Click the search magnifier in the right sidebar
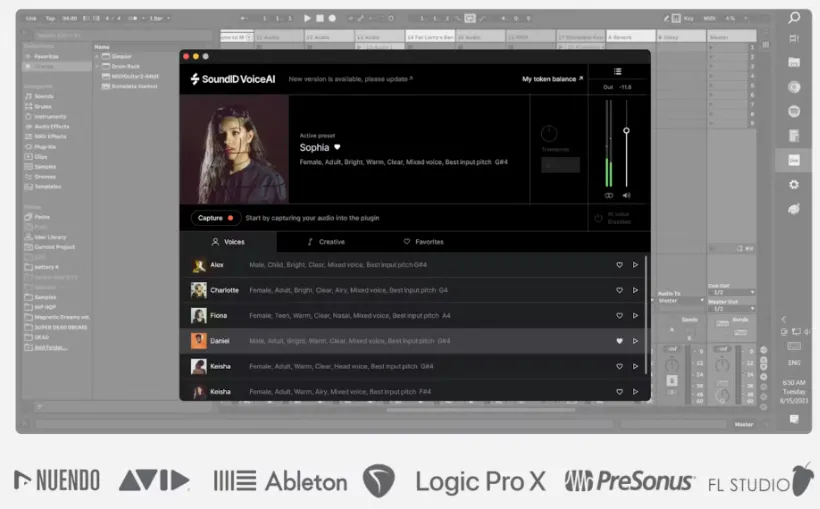 click(x=794, y=18)
